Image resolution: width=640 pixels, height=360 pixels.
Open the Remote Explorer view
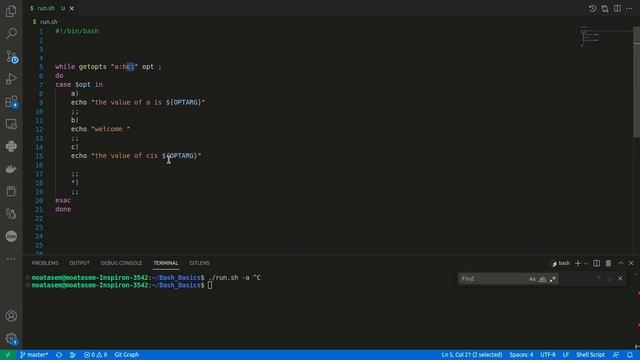pyautogui.click(x=11, y=124)
